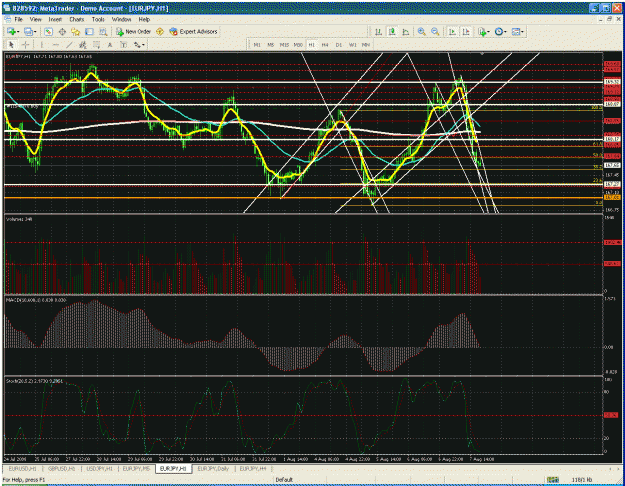This screenshot has height=486, width=625.
Task: Switch to Candlesticks display icon
Action: coord(392,31)
